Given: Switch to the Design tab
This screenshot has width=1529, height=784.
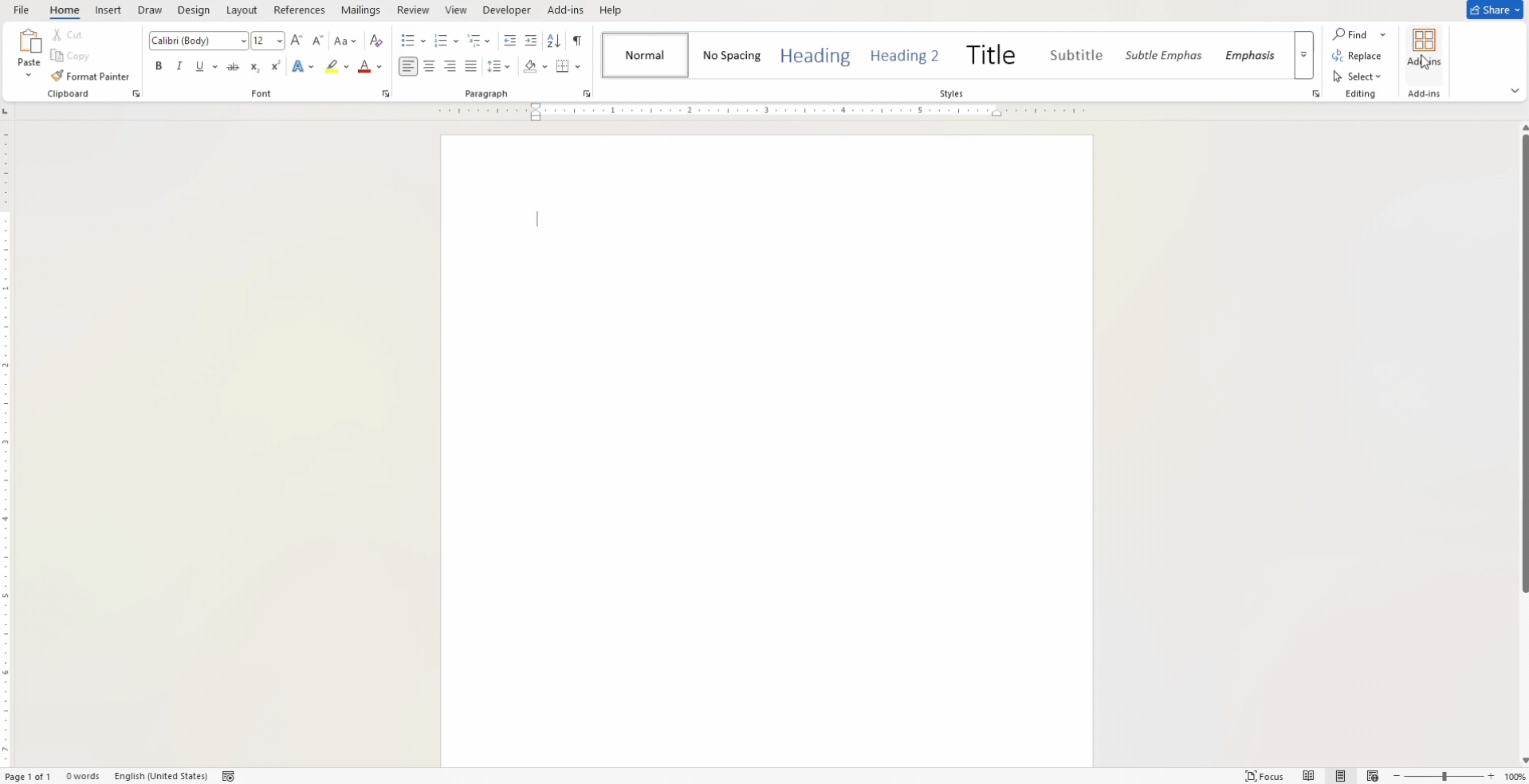Looking at the screenshot, I should coord(194,10).
